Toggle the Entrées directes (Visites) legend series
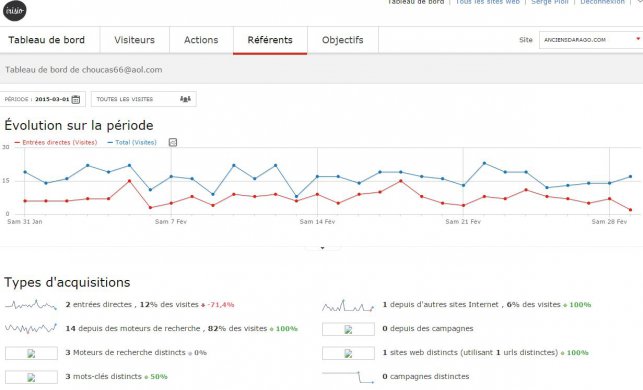 pyautogui.click(x=56, y=142)
